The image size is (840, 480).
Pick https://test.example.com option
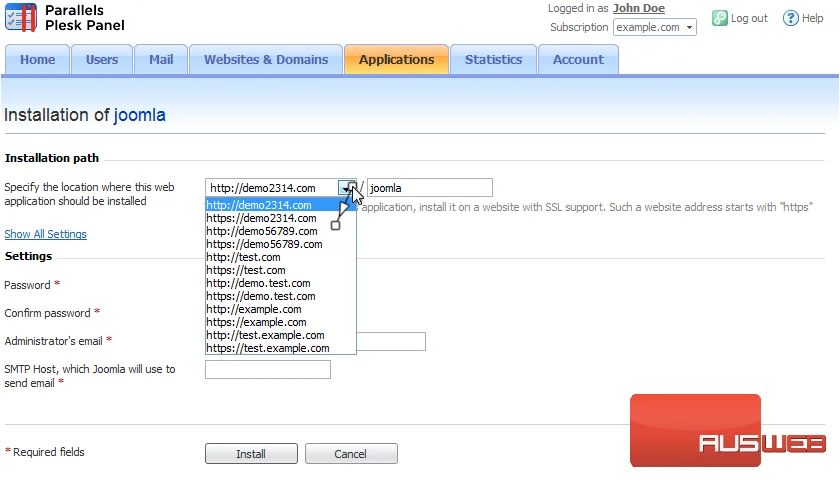coord(281,348)
